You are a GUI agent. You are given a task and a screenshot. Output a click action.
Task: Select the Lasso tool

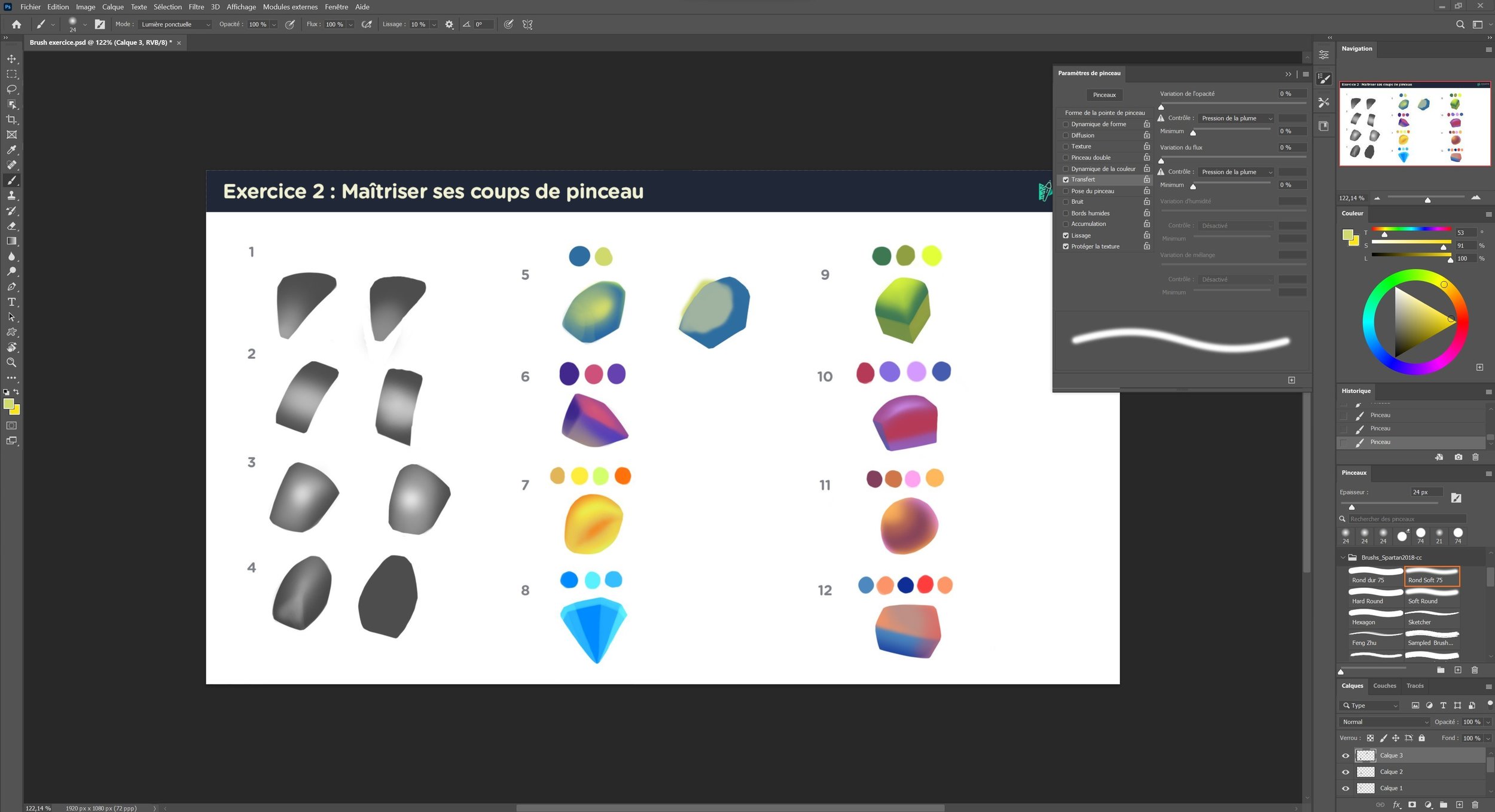pyautogui.click(x=11, y=89)
